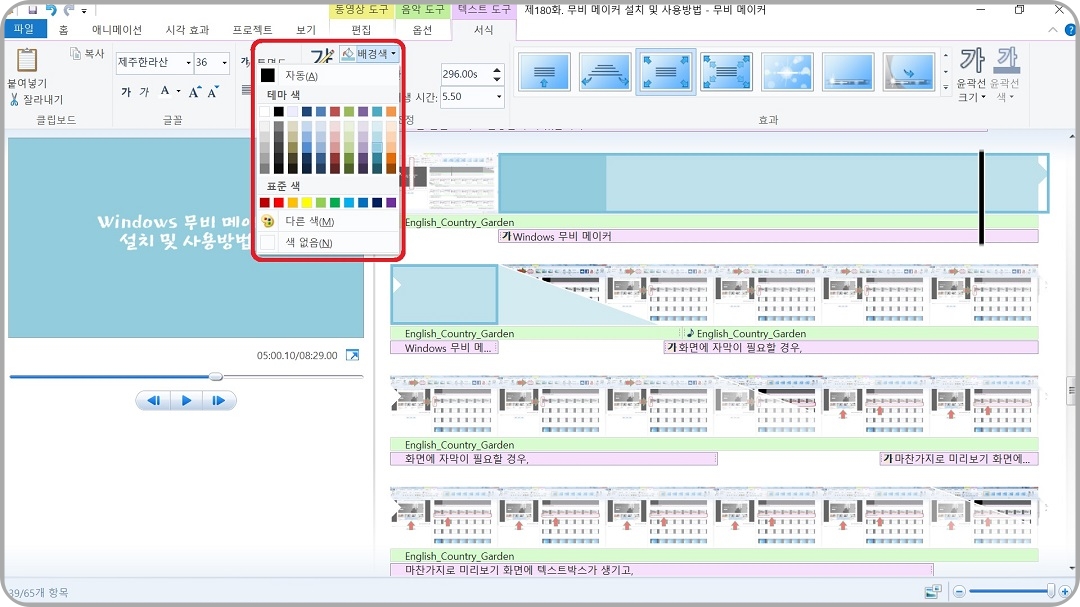1080x607 pixels.
Task: Open the Music Tools Options (옵션) tab
Action: point(422,30)
